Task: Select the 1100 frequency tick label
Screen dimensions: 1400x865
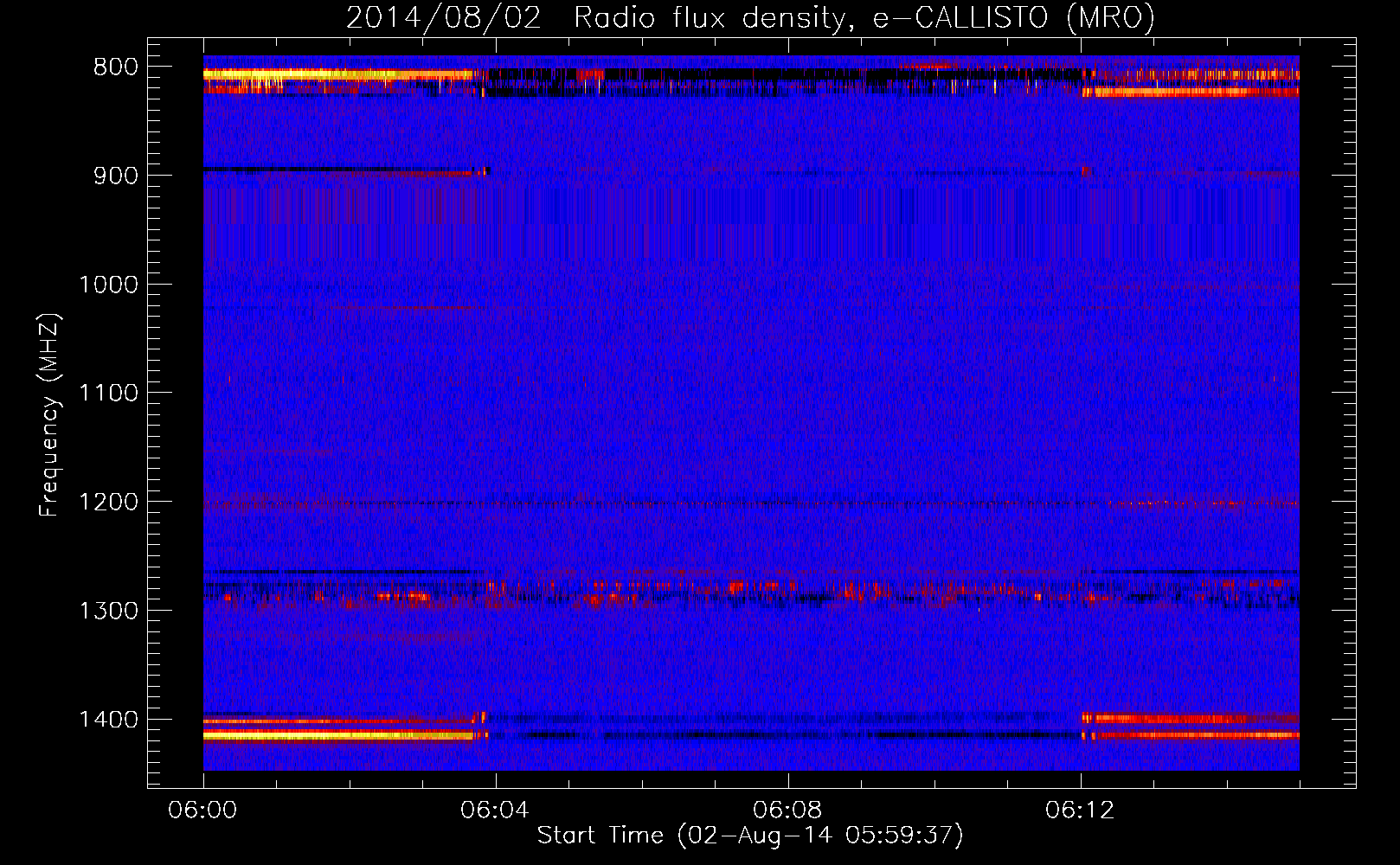Action: (108, 394)
